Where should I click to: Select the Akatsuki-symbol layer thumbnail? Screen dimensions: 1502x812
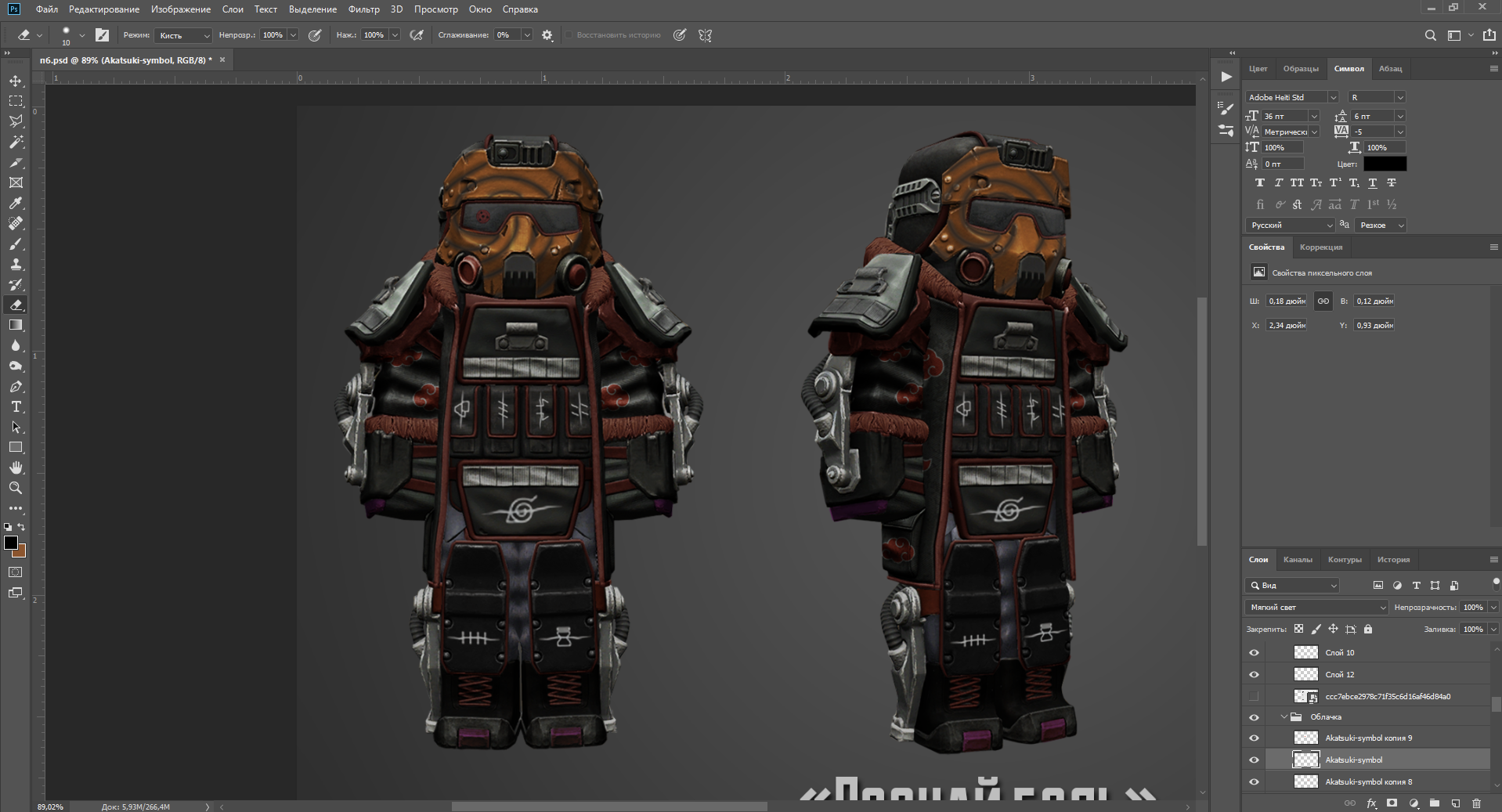tap(1305, 760)
